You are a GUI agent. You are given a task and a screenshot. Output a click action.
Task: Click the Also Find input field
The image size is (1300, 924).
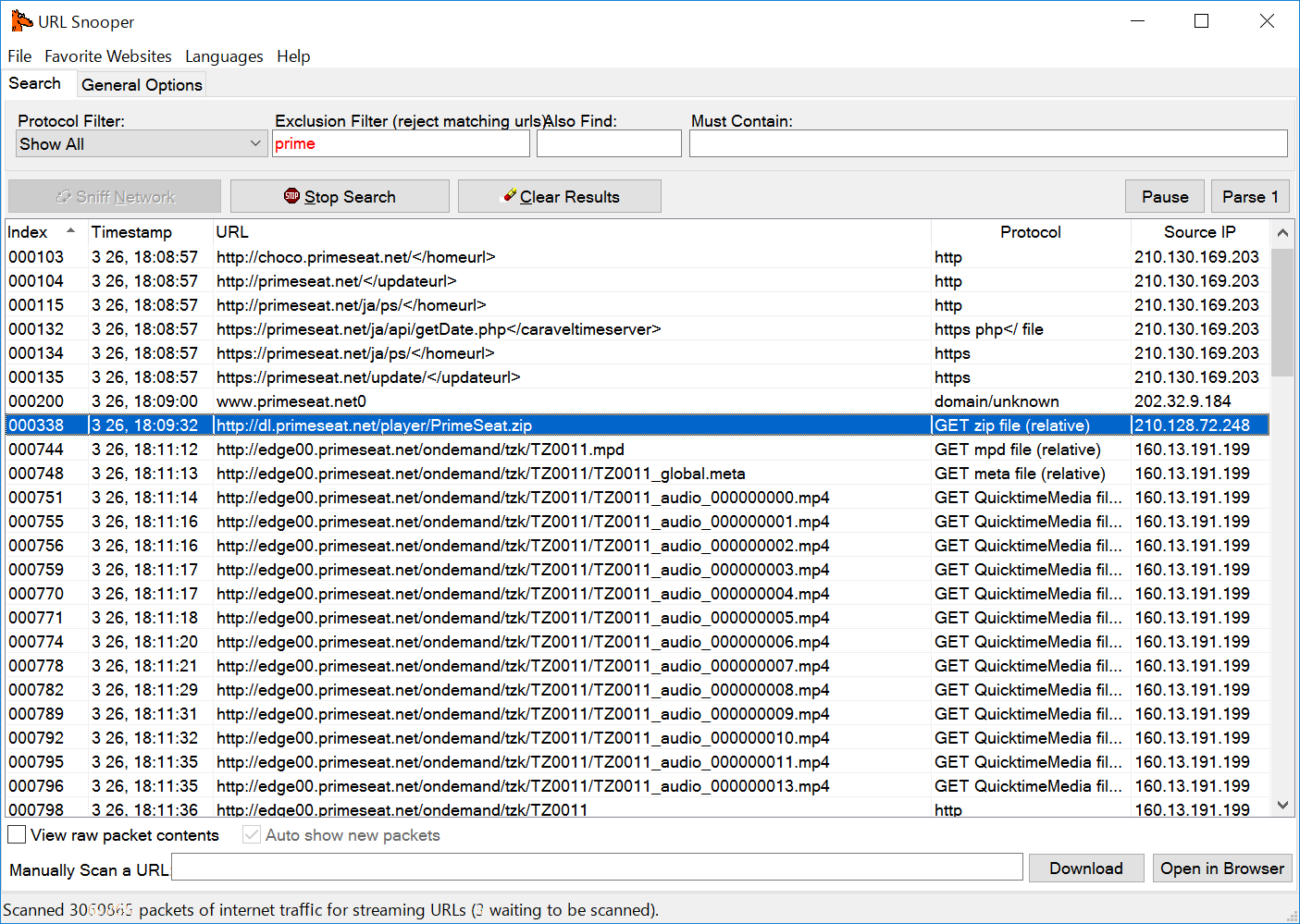point(609,143)
